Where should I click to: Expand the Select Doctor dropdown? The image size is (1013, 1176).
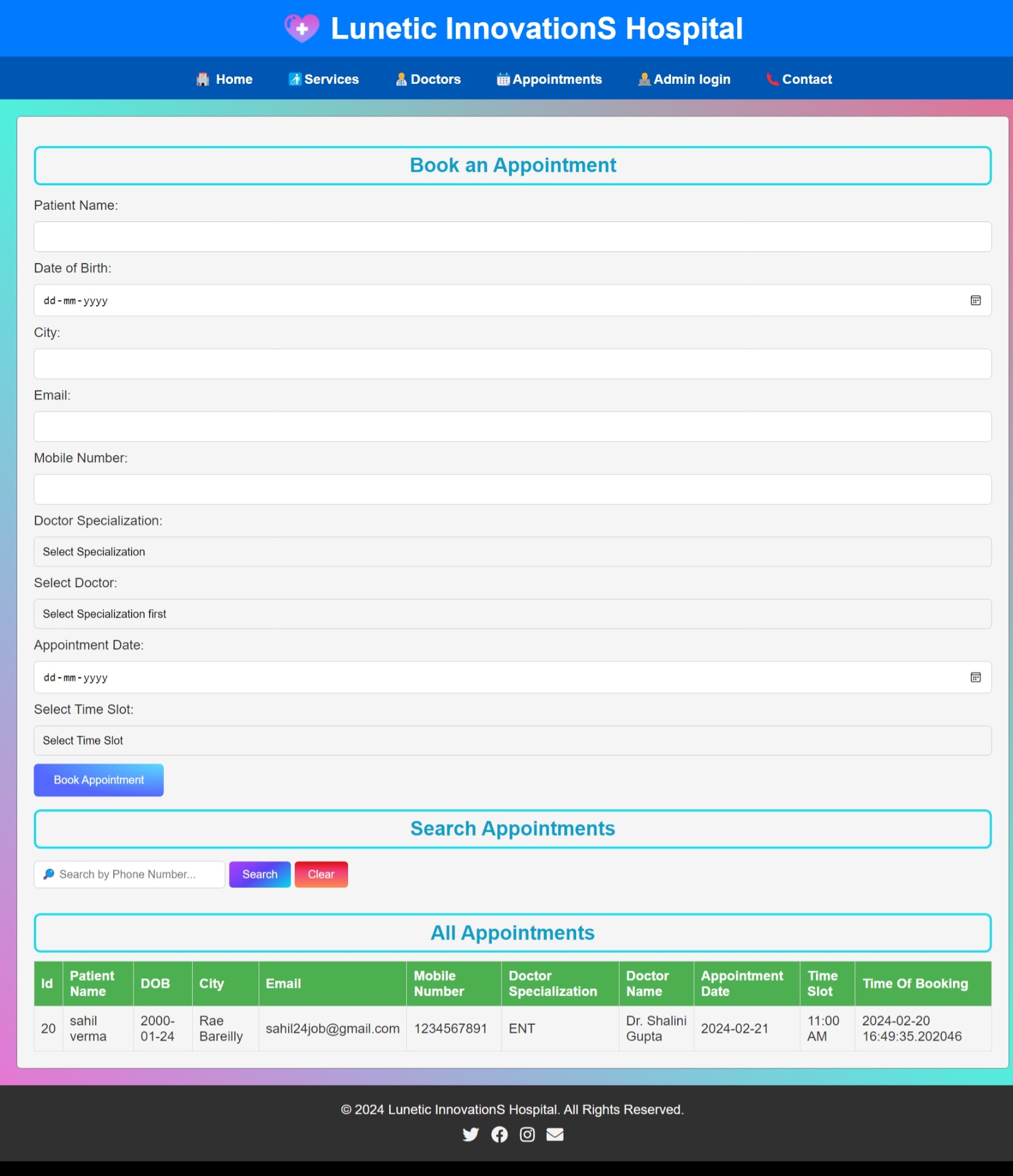tap(513, 614)
